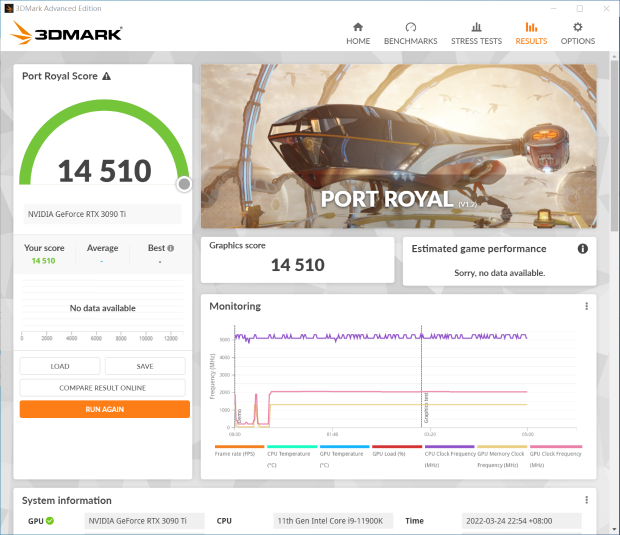Minimize the 3DMark window
This screenshot has width=620, height=535.
553,8
